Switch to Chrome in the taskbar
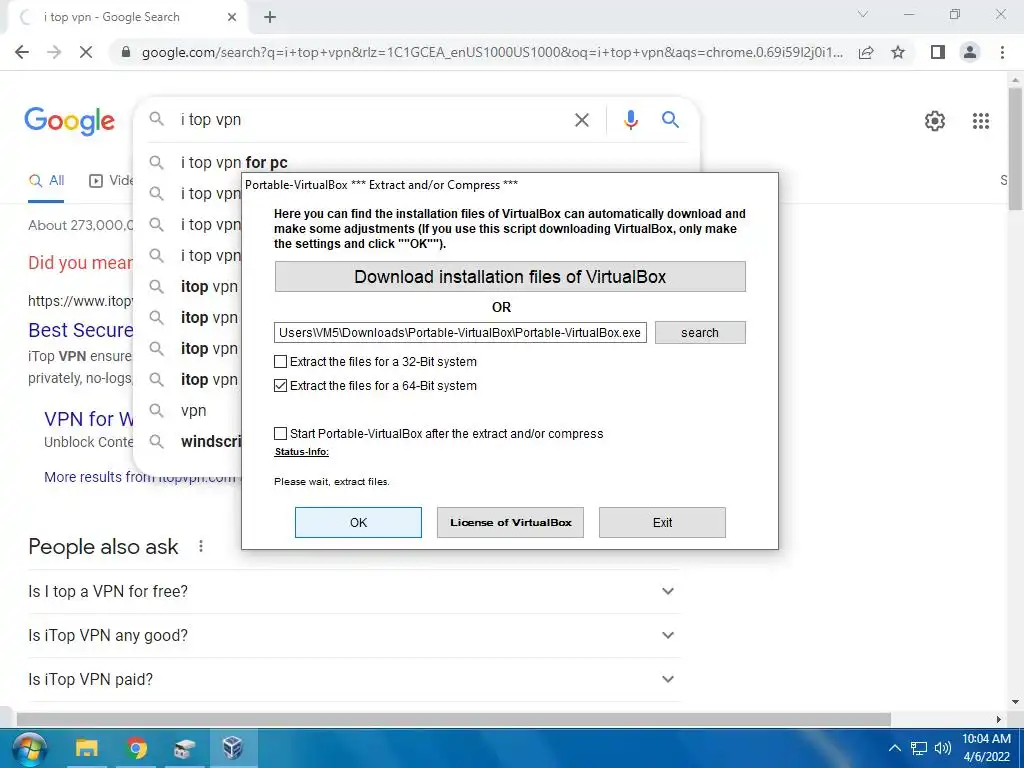1024x768 pixels. click(x=136, y=748)
